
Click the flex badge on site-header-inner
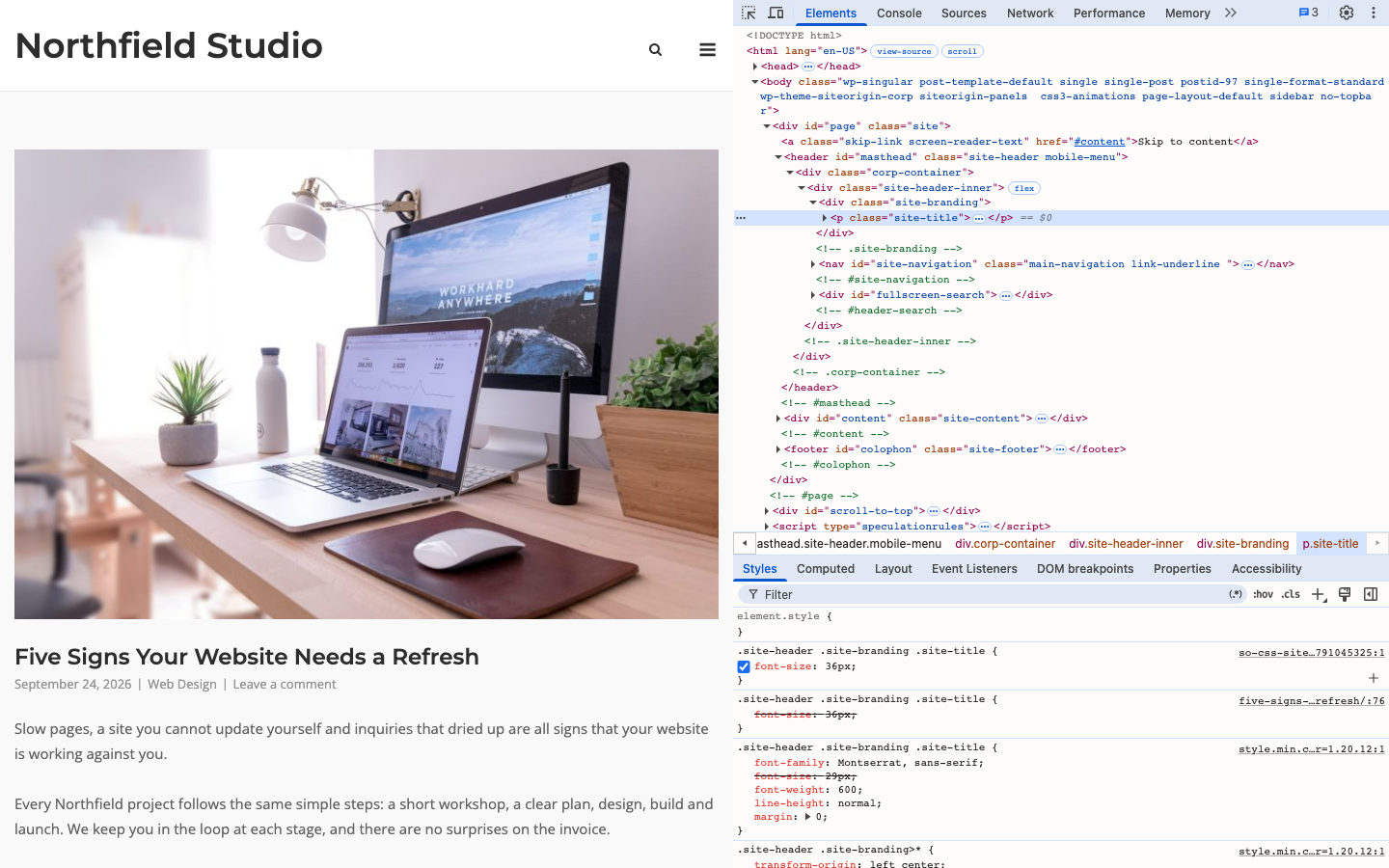pyautogui.click(x=1024, y=188)
